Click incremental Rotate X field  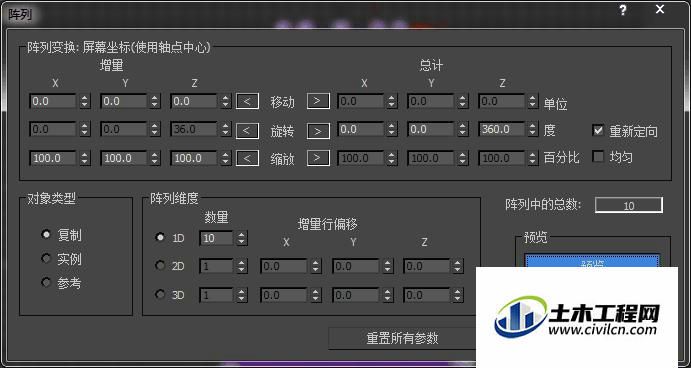(x=53, y=130)
